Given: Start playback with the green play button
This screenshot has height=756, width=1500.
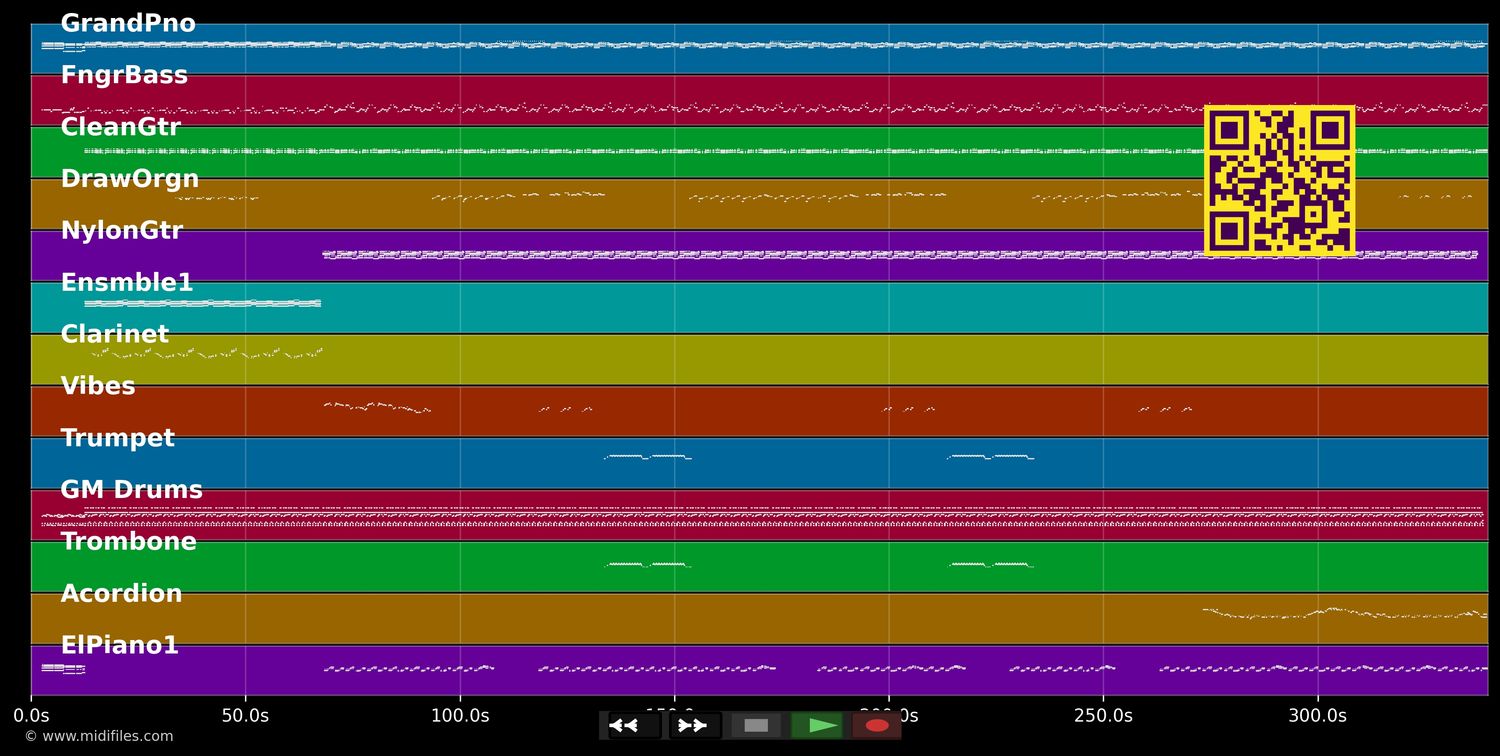Looking at the screenshot, I should pos(818,725).
